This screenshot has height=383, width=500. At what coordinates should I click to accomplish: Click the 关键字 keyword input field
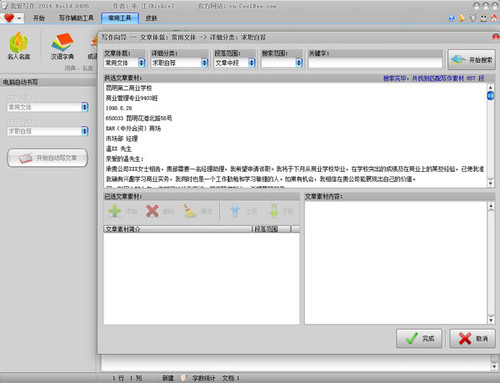coord(375,63)
